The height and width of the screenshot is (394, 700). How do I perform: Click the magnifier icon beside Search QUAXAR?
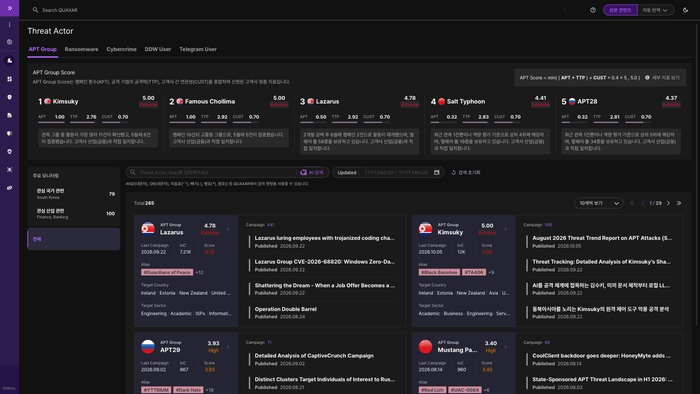click(35, 10)
